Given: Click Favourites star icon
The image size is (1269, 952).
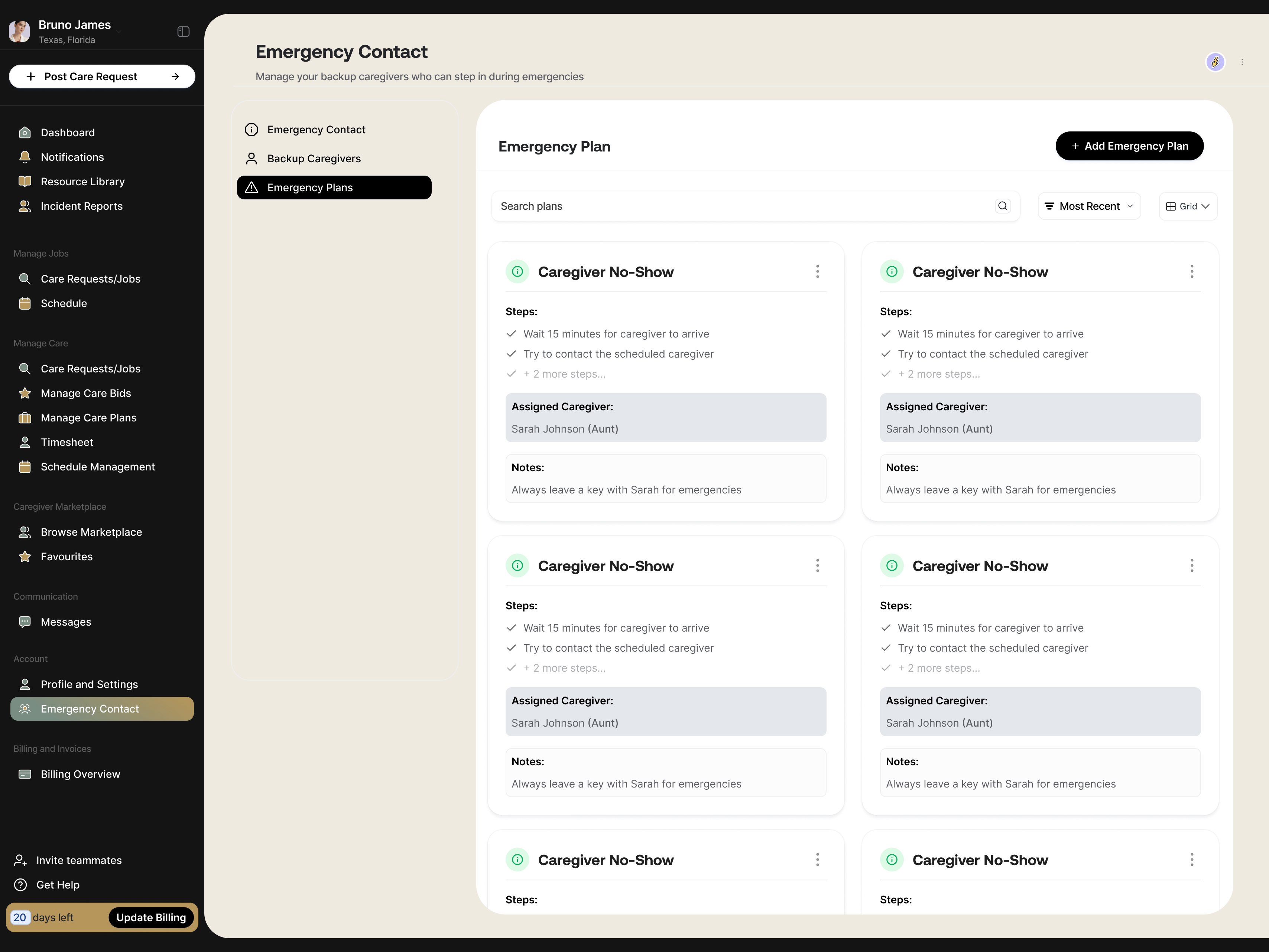Looking at the screenshot, I should tap(25, 557).
